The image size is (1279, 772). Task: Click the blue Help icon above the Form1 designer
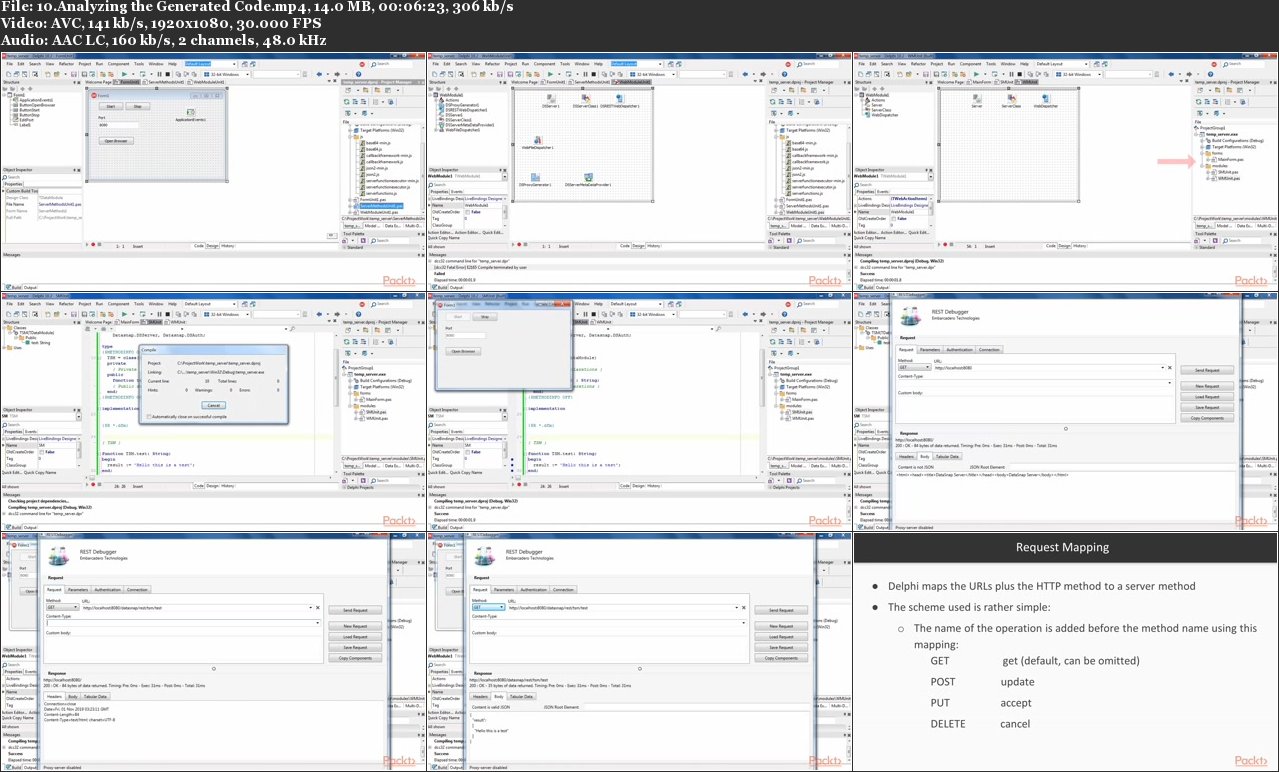pos(359,74)
